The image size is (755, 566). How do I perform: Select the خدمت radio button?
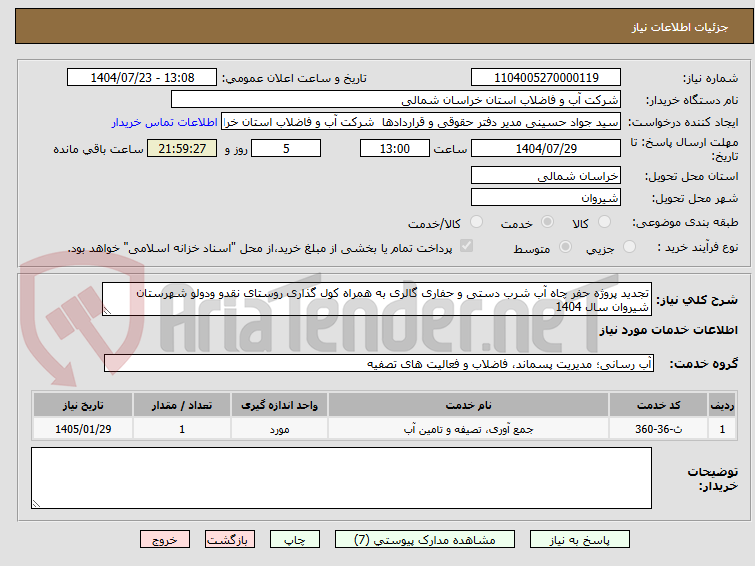547,222
